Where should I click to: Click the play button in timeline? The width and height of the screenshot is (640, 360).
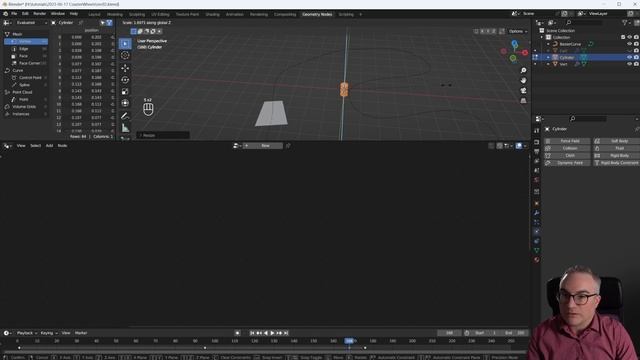[272, 333]
